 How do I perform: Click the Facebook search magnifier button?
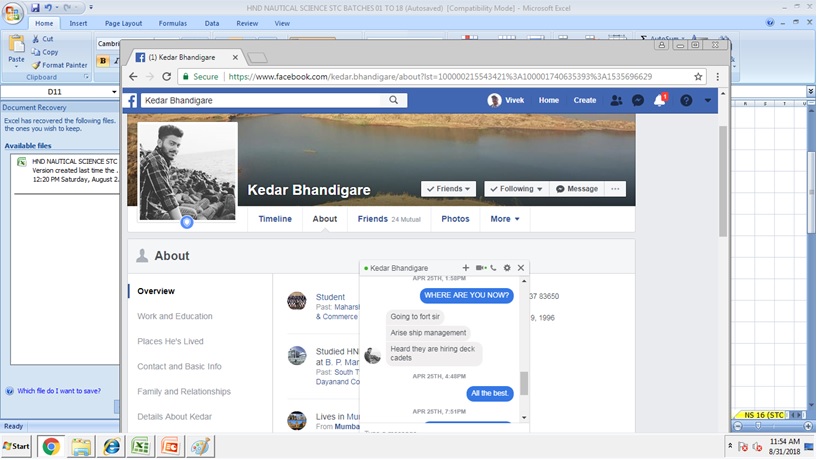coord(394,100)
